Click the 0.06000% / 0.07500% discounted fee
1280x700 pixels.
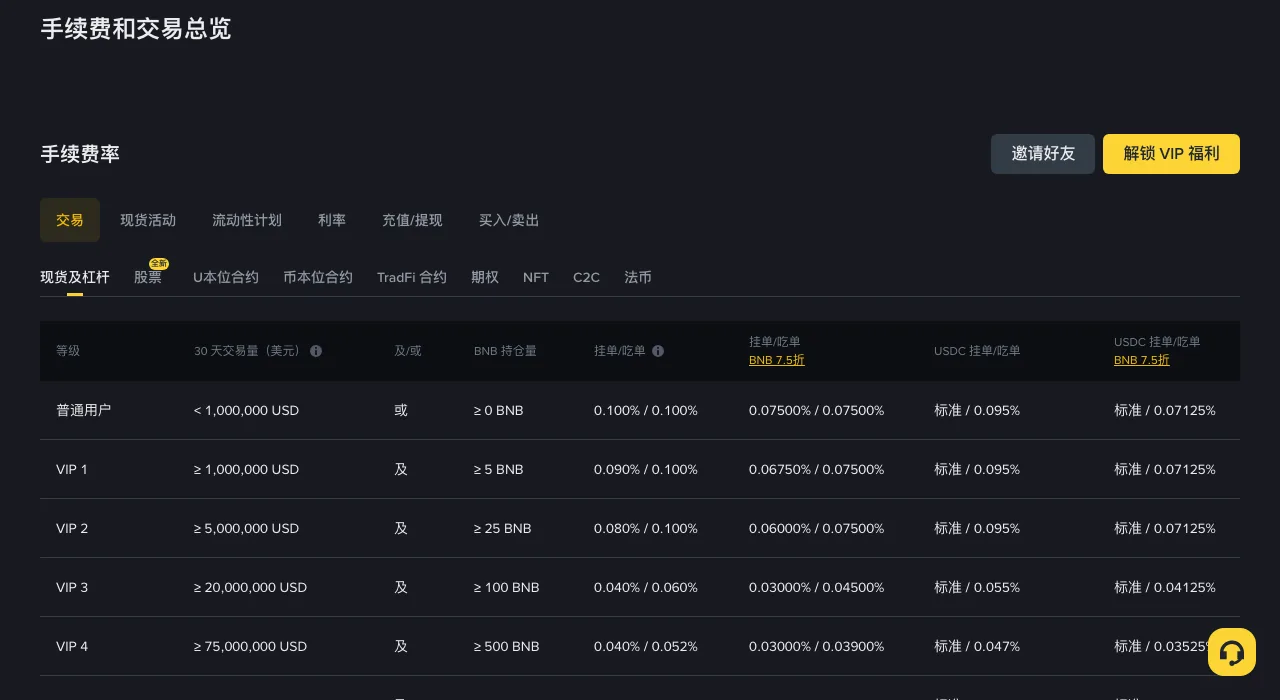pos(817,528)
